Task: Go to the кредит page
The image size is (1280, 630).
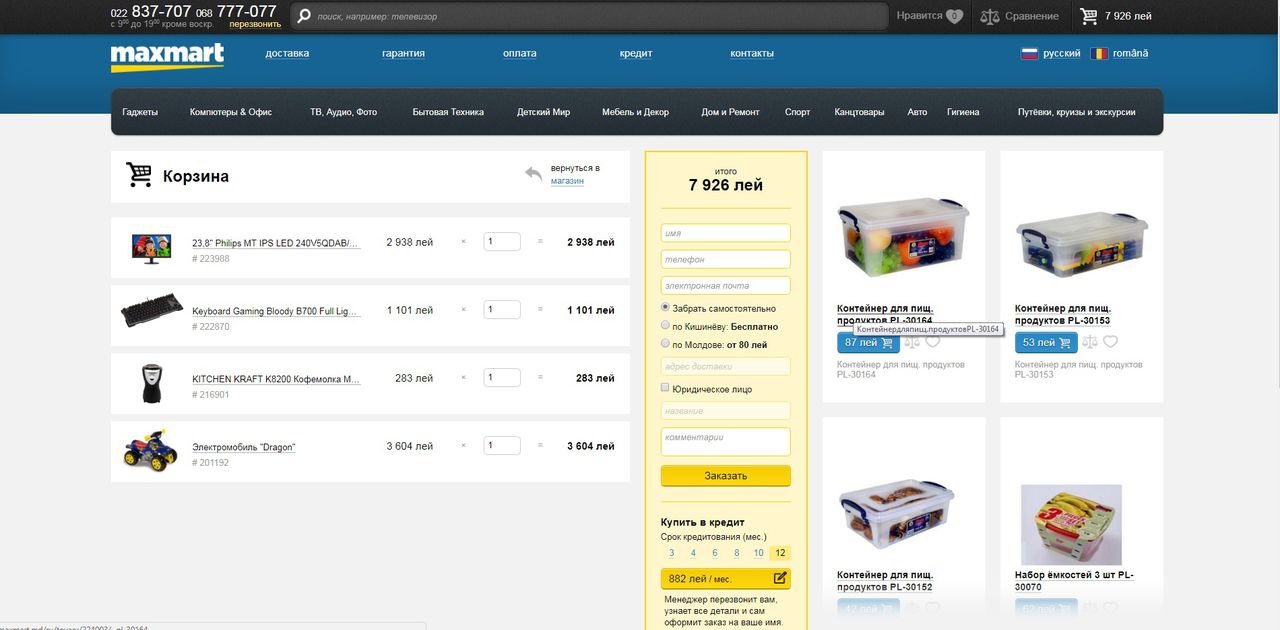Action: click(636, 54)
